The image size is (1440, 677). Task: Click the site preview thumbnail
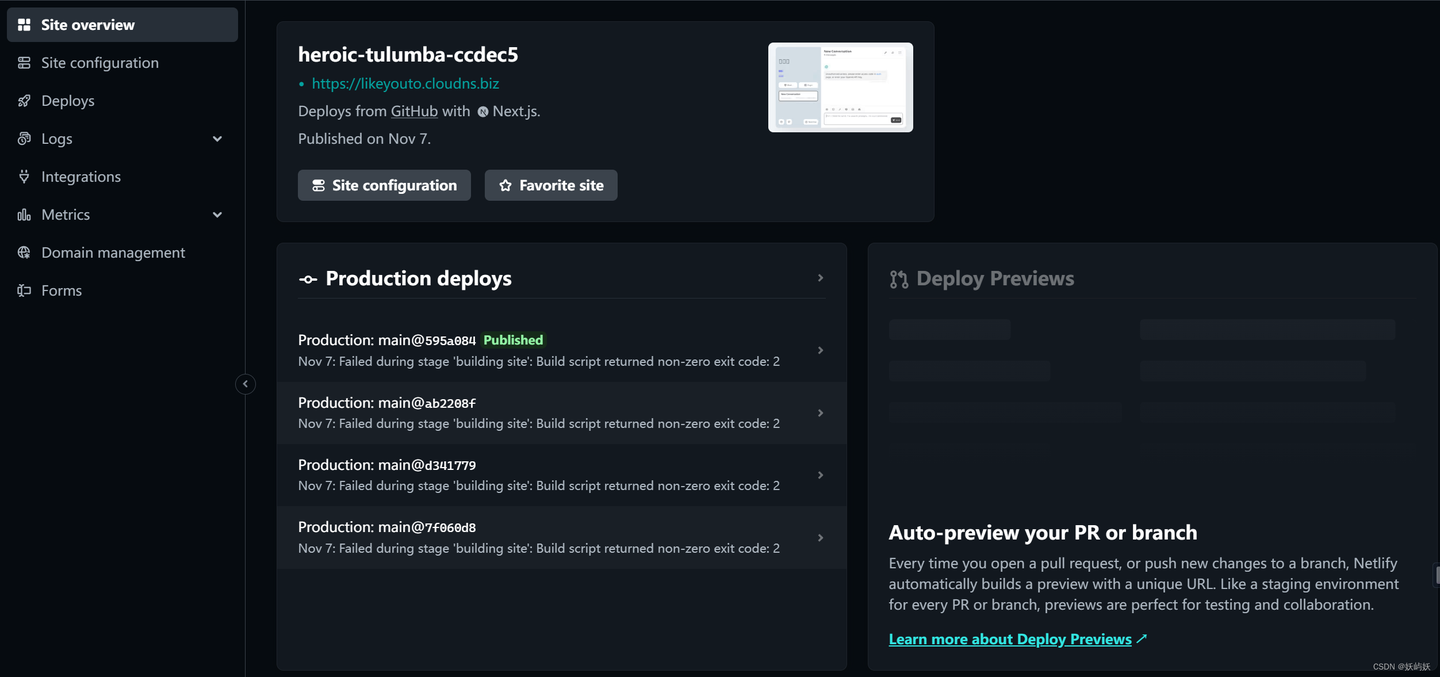[x=840, y=87]
